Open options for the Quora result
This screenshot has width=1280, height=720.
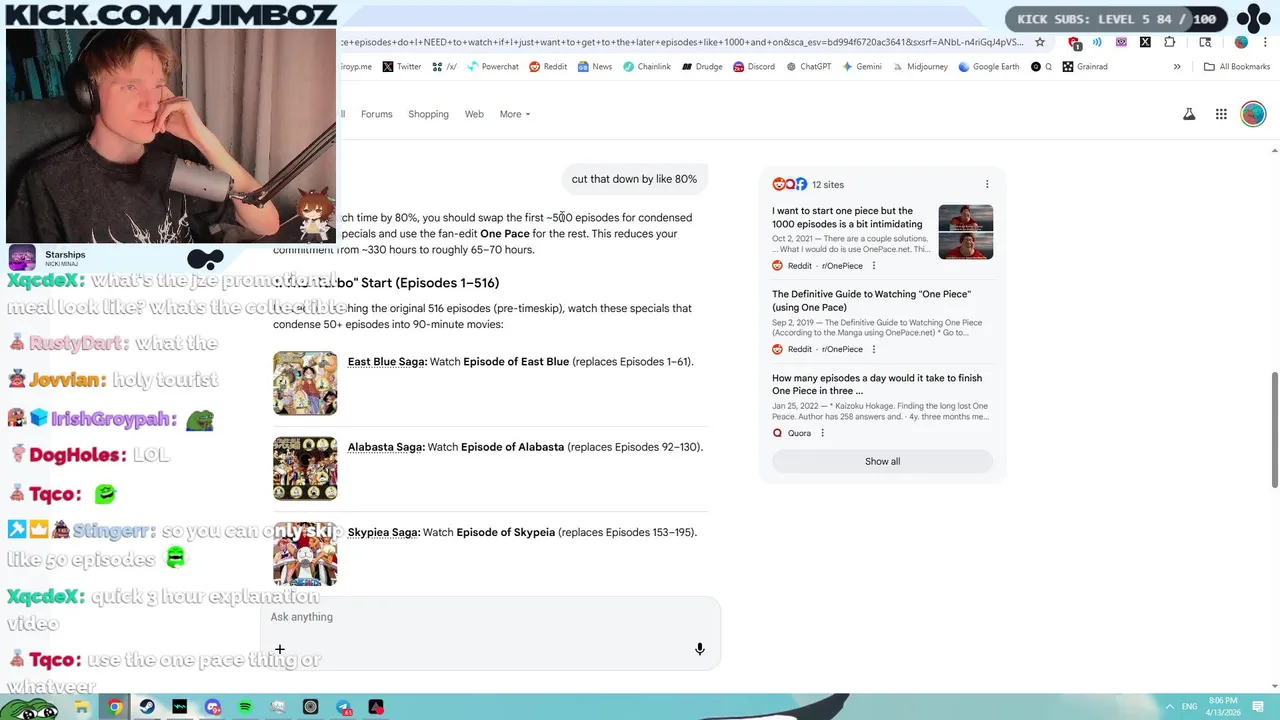pyautogui.click(x=822, y=433)
